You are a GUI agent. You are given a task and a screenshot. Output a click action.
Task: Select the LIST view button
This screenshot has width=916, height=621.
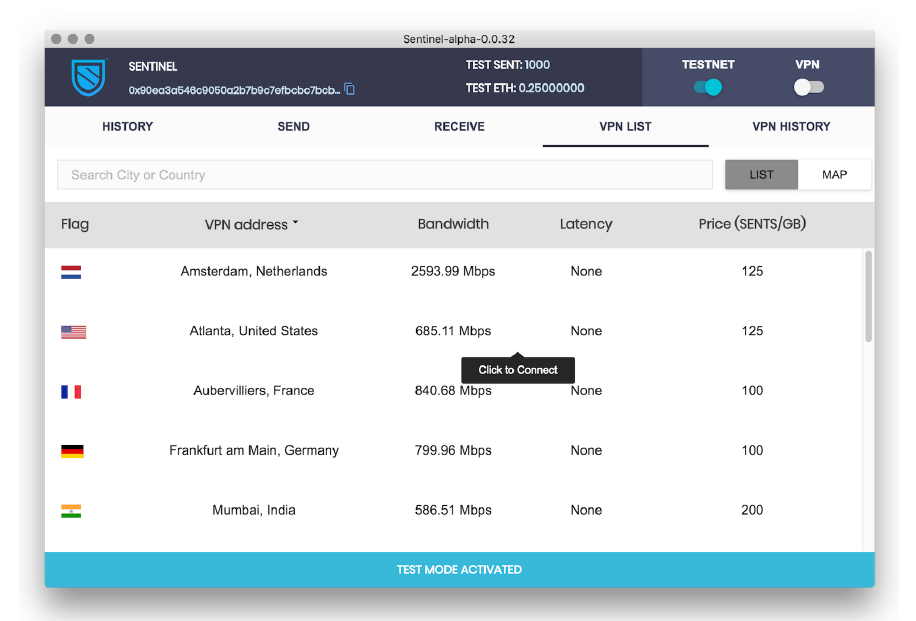[761, 175]
